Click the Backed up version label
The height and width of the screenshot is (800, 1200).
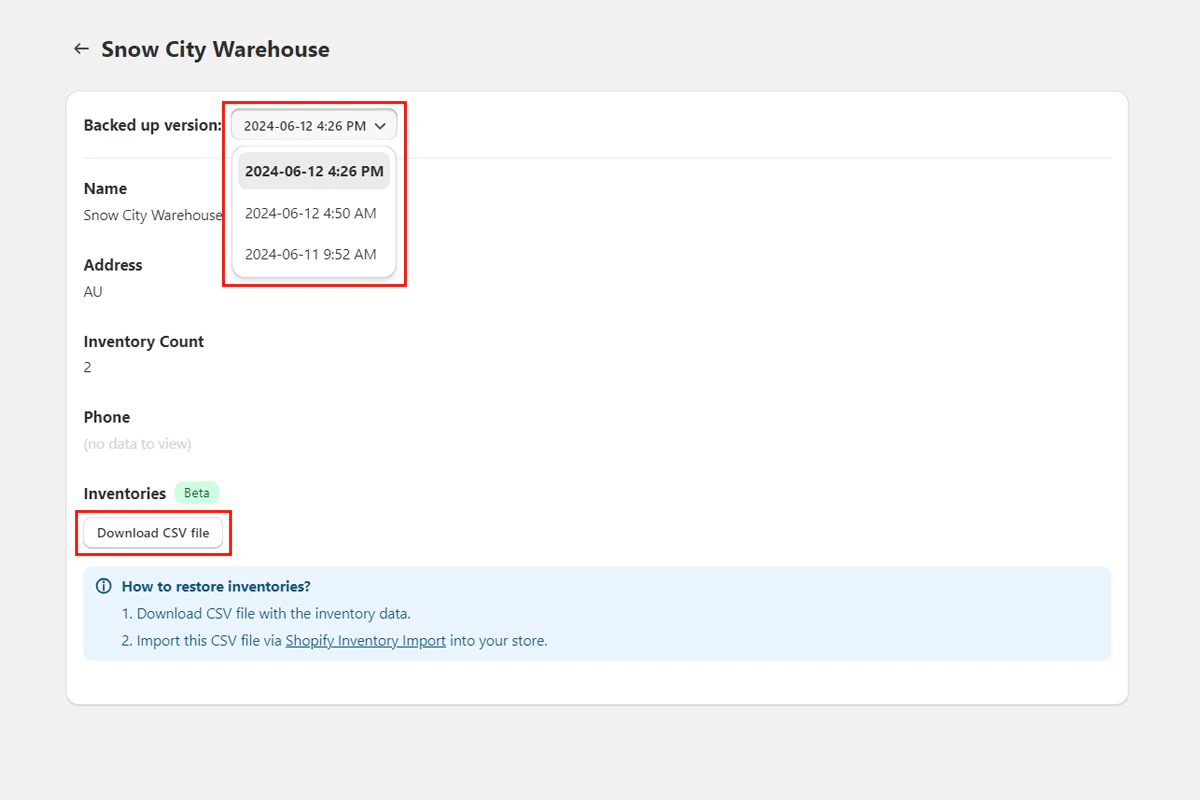tap(152, 125)
